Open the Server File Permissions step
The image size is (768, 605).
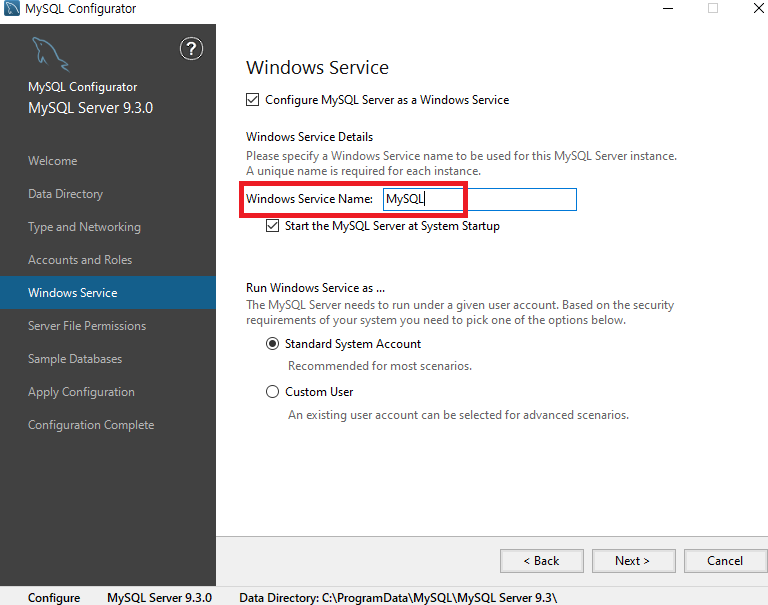[87, 326]
